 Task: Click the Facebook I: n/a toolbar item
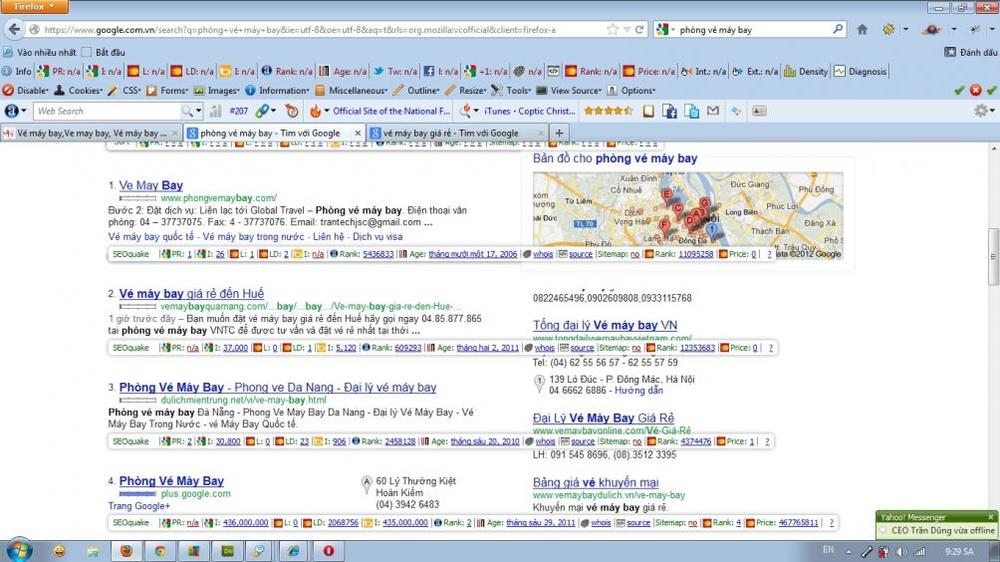point(441,71)
